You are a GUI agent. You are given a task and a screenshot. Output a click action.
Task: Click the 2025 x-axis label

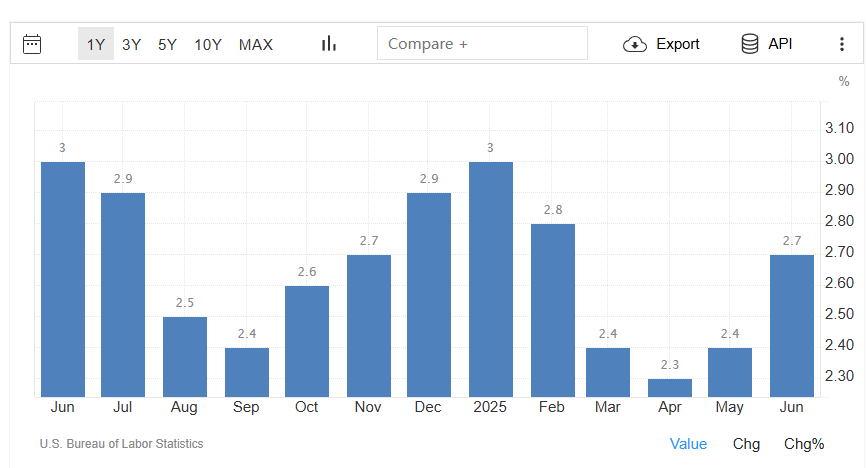click(490, 407)
